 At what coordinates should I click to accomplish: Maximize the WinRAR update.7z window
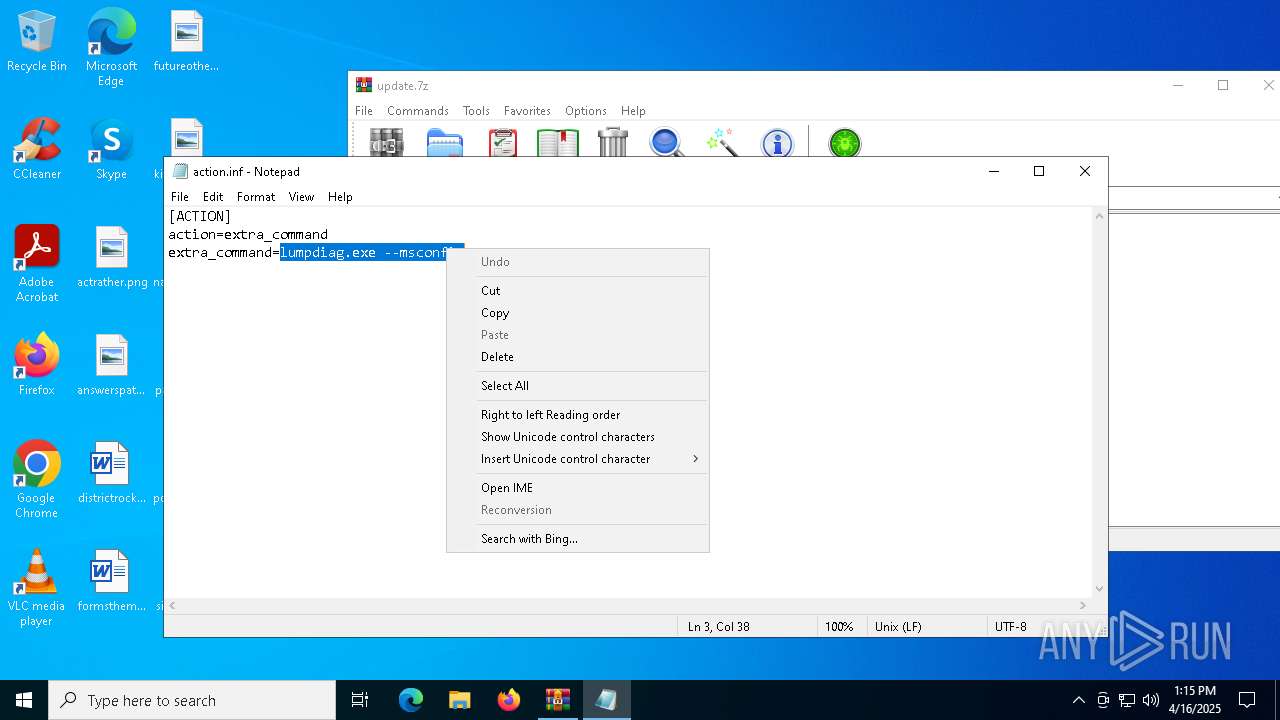1223,86
